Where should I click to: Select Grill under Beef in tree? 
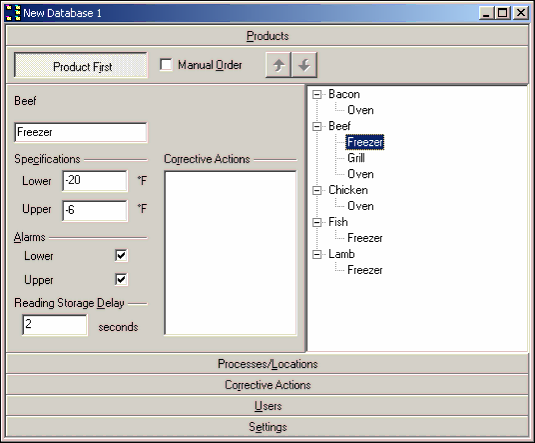pyautogui.click(x=356, y=158)
